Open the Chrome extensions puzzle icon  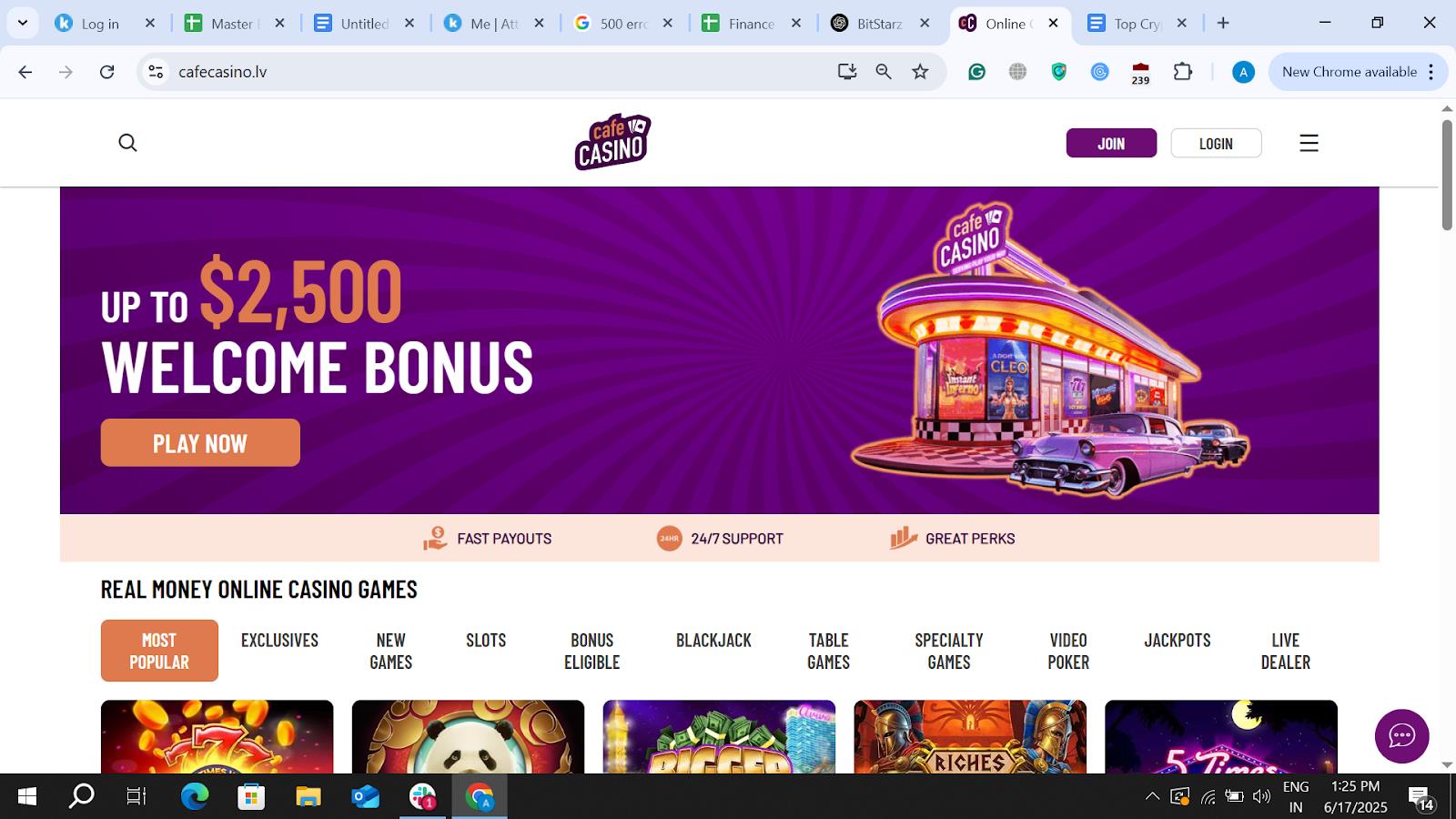[1182, 72]
